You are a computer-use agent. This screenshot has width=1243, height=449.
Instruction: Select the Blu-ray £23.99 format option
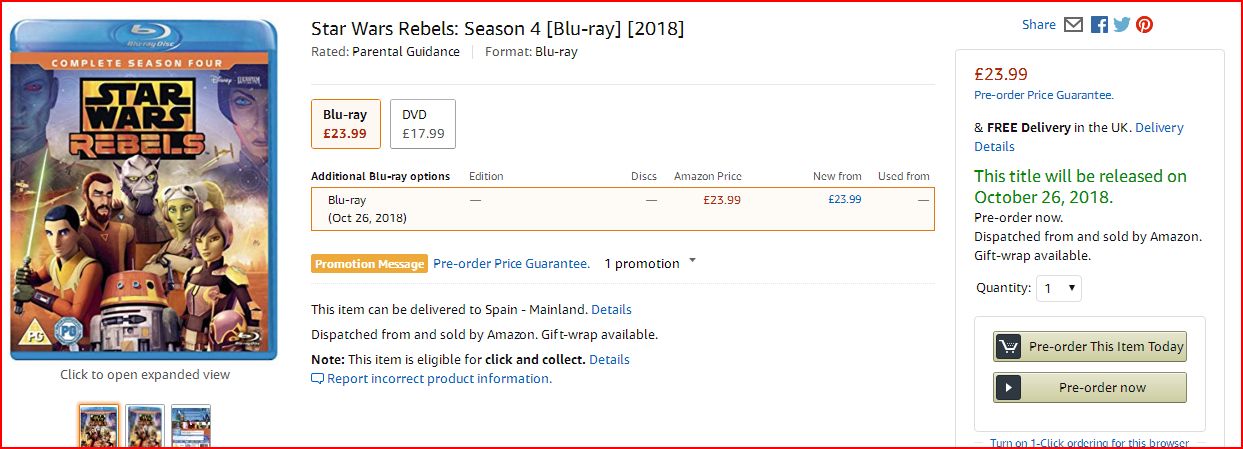coord(345,124)
